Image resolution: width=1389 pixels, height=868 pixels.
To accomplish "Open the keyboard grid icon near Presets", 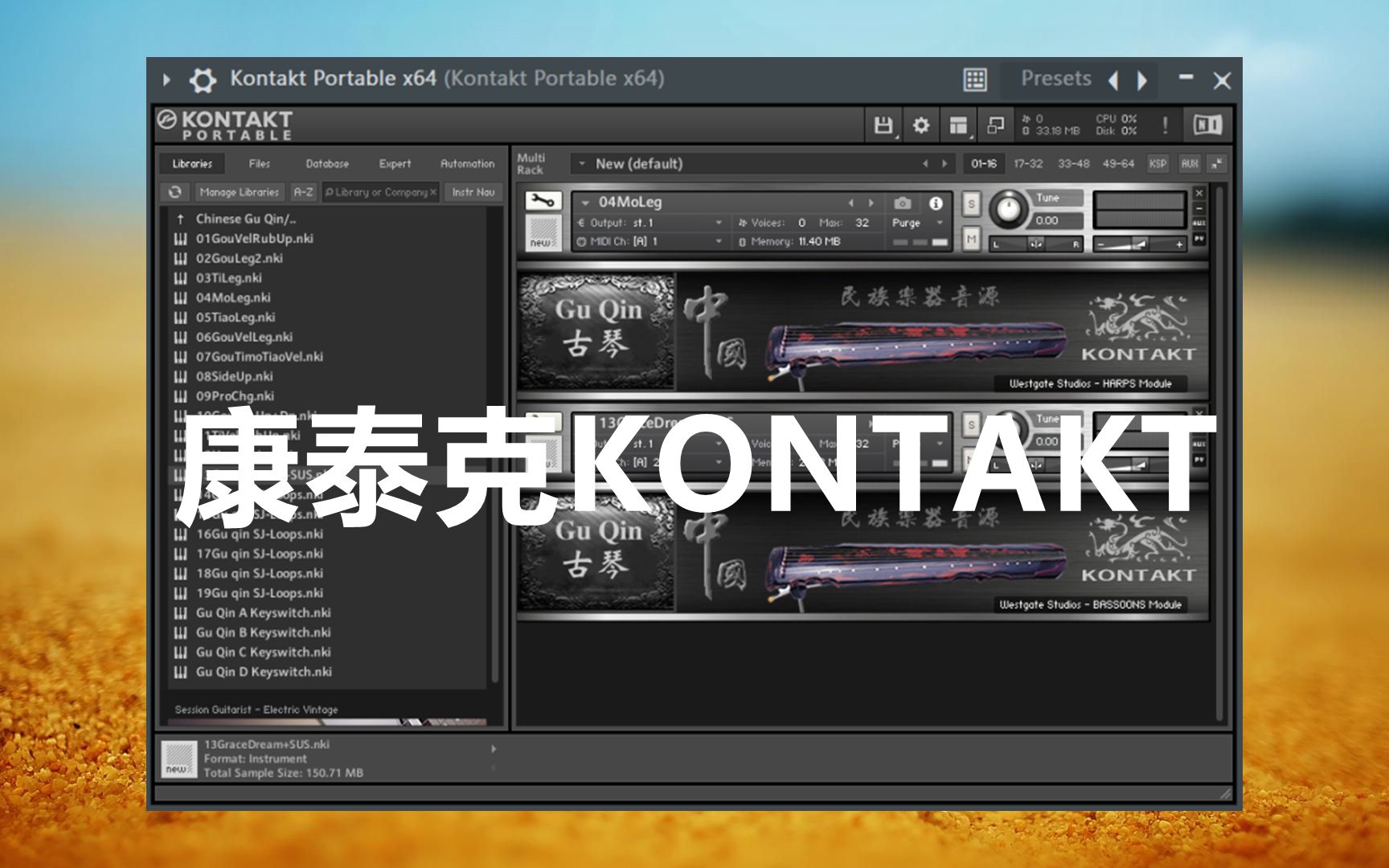I will pos(975,80).
